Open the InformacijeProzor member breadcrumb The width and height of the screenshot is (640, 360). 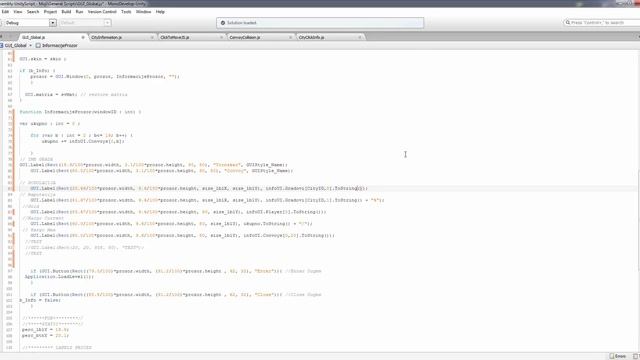[x=57, y=46]
